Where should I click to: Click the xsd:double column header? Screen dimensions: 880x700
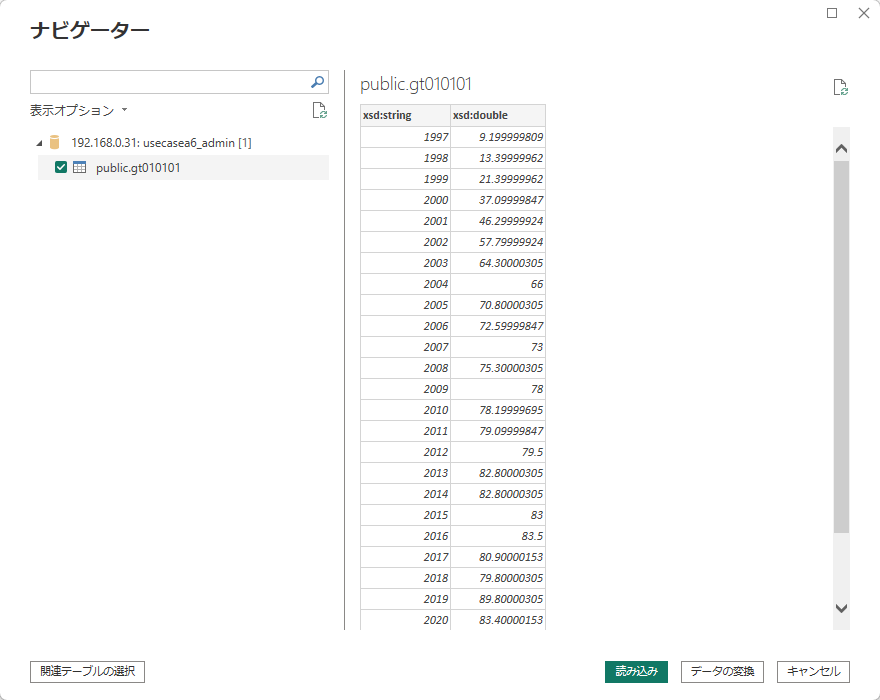(x=497, y=115)
